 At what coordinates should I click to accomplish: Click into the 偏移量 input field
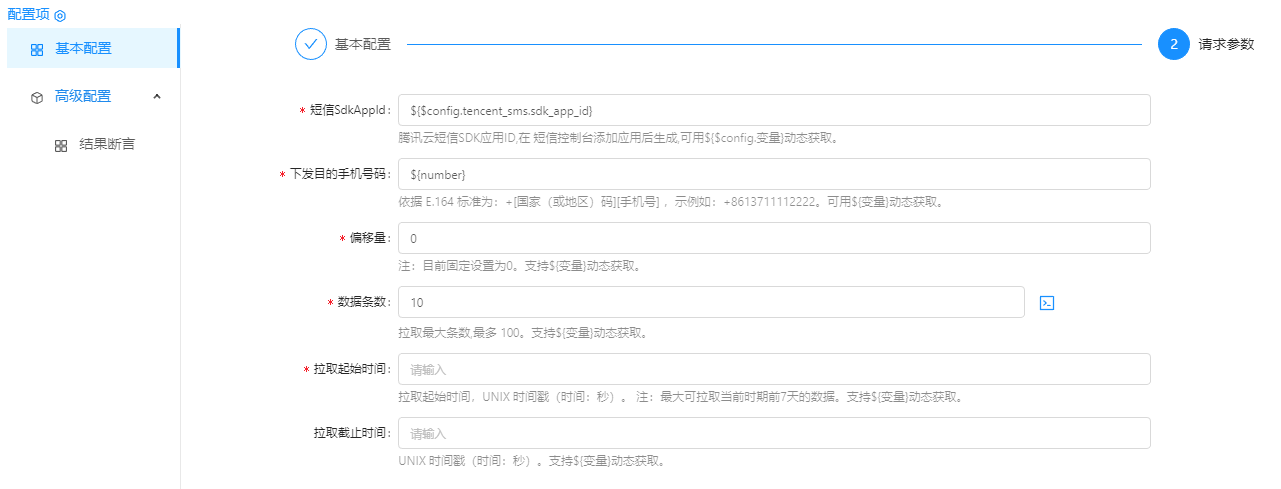point(773,238)
